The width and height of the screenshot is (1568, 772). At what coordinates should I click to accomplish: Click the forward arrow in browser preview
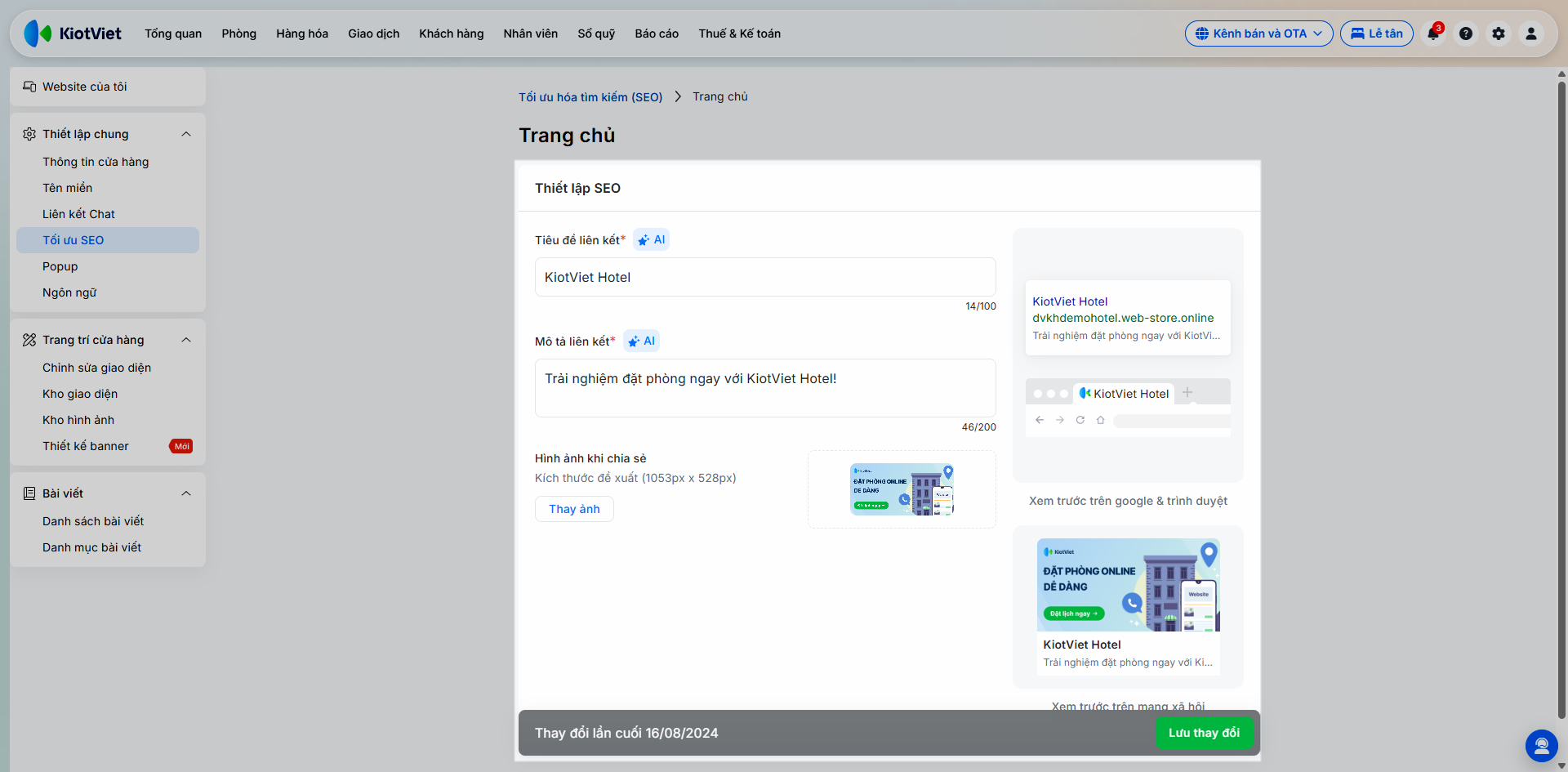point(1060,420)
